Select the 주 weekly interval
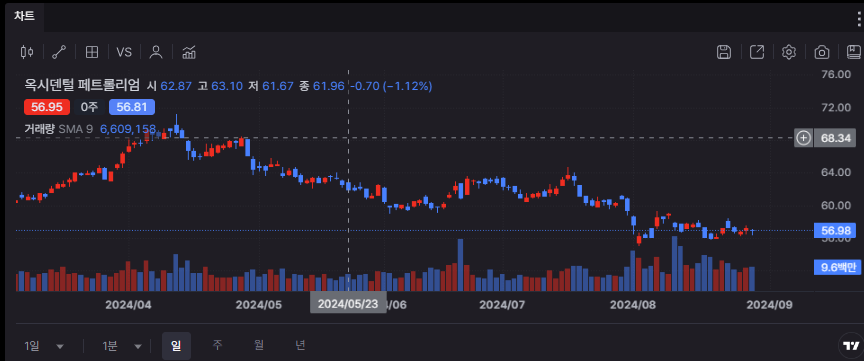 click(x=218, y=346)
